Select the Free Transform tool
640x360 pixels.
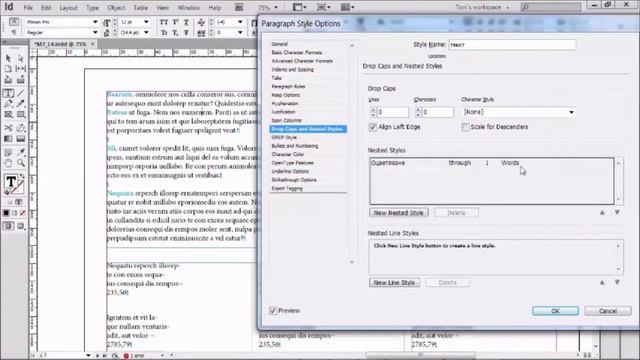[21, 128]
